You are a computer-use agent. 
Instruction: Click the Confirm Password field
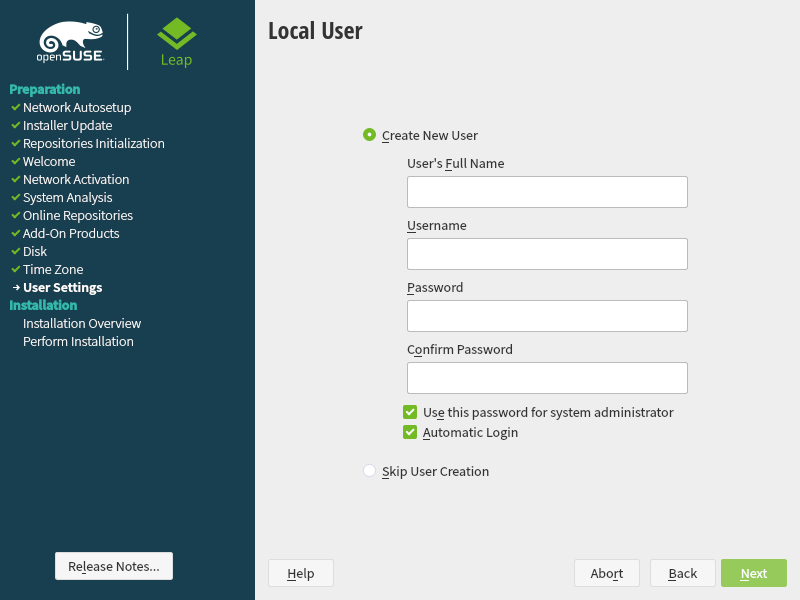tap(547, 378)
